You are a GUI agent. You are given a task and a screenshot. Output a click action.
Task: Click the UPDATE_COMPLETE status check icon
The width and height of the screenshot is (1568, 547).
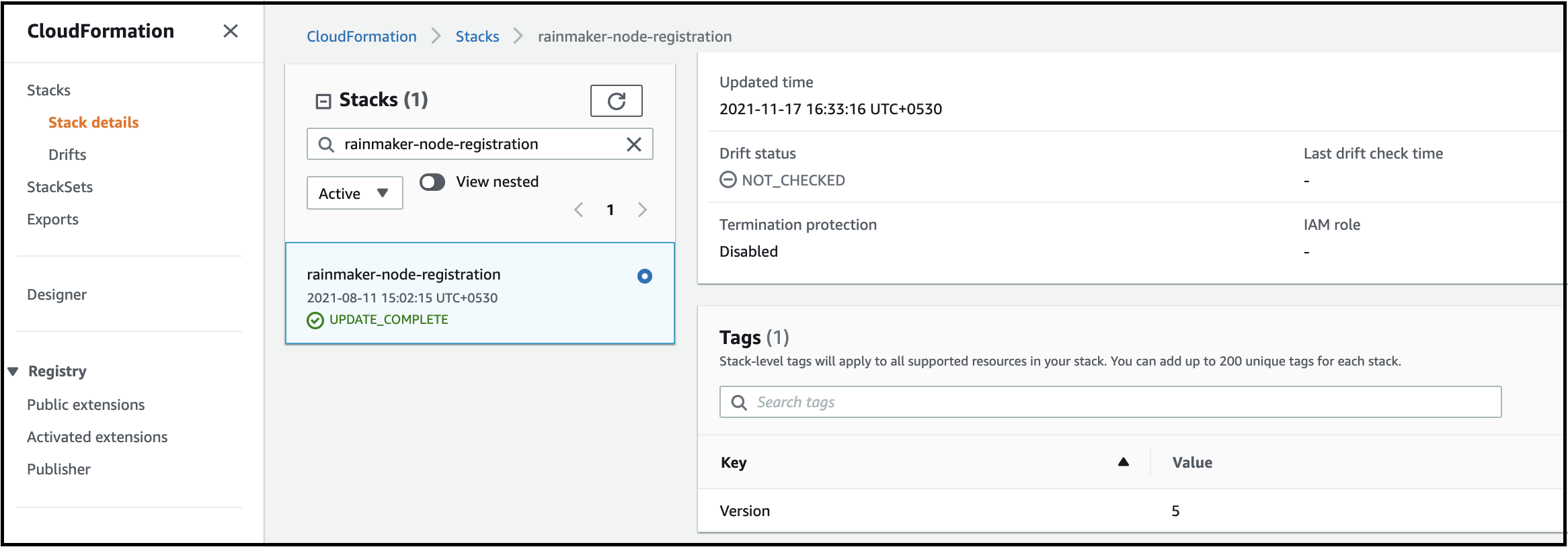pos(315,320)
